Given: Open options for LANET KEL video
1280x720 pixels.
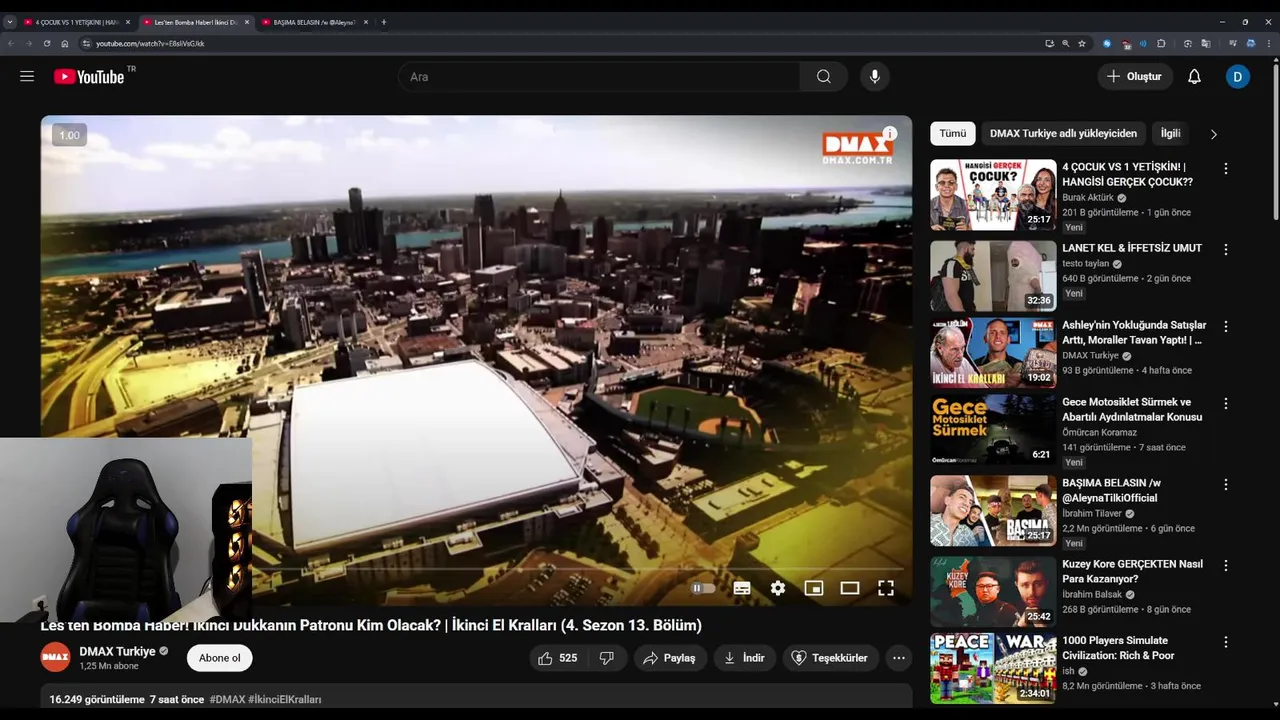Looking at the screenshot, I should [x=1226, y=249].
